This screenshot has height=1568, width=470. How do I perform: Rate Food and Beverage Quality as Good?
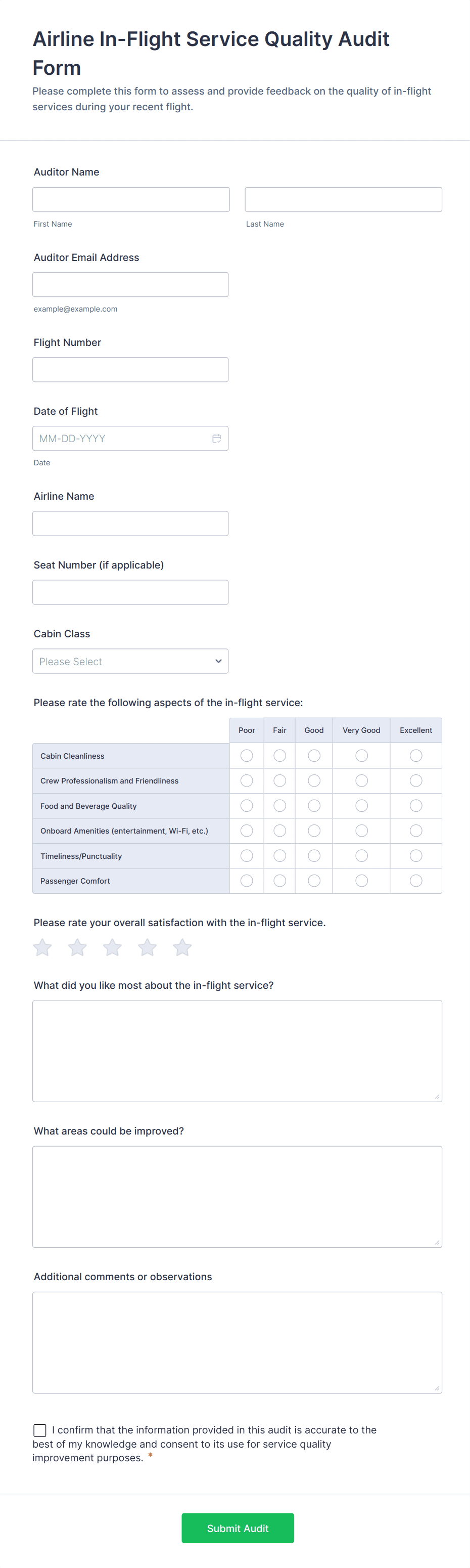coord(314,806)
